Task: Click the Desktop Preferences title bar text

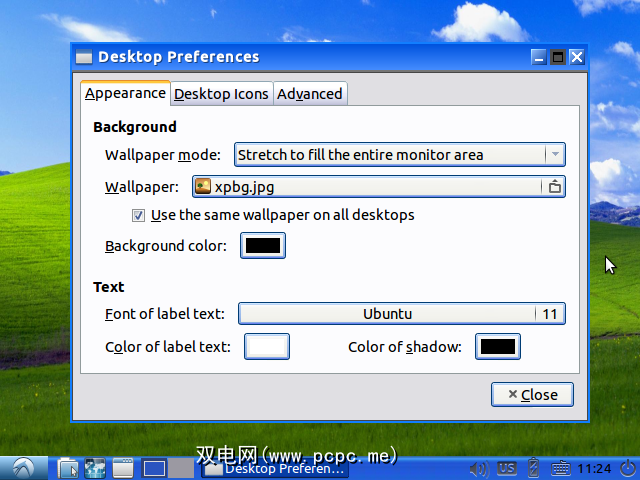Action: tap(179, 57)
